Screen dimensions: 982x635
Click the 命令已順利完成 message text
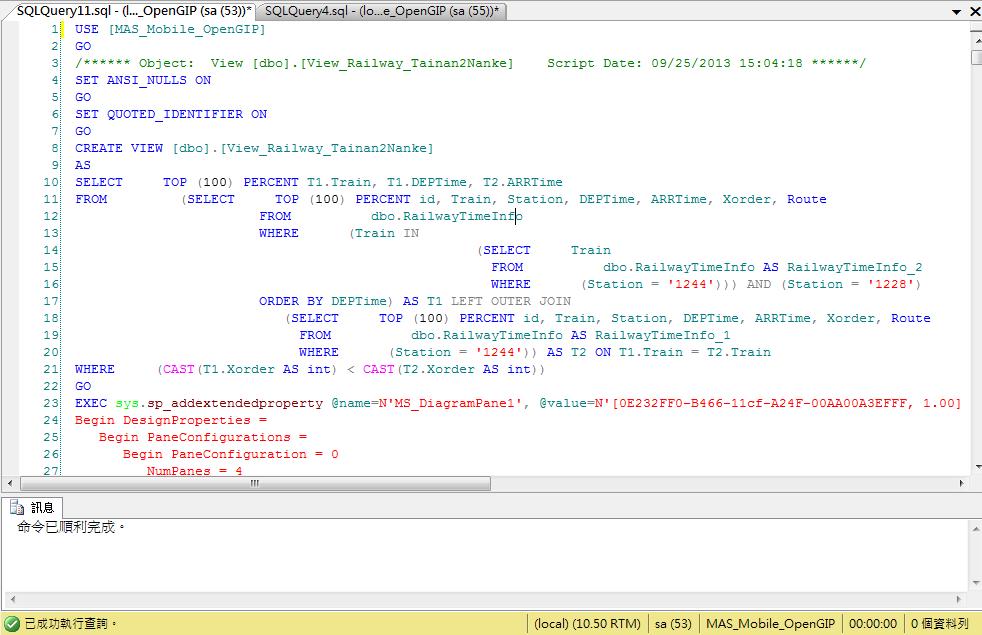(x=72, y=527)
